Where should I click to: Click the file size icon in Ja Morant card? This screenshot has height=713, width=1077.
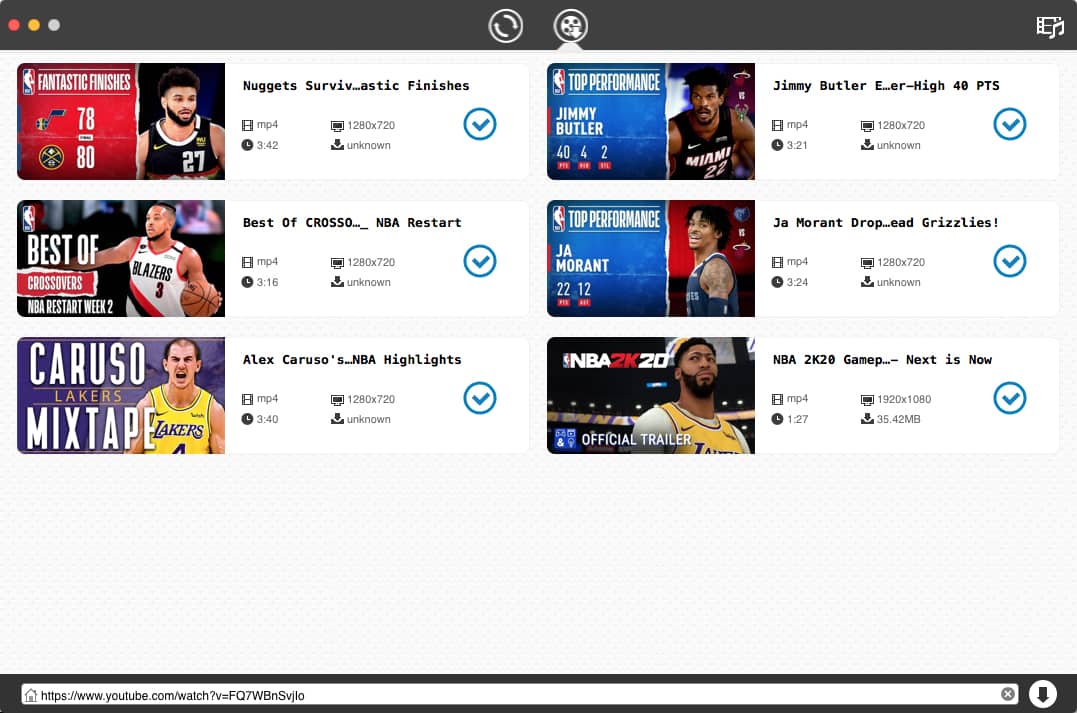tap(868, 282)
